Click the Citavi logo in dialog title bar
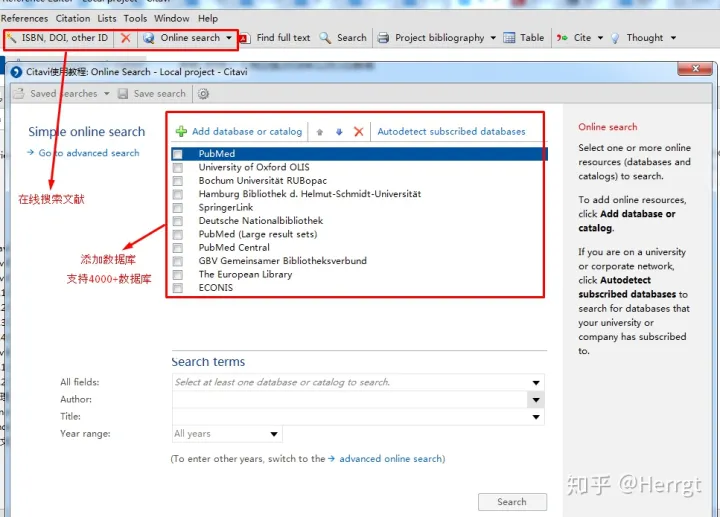720x517 pixels. 16,72
